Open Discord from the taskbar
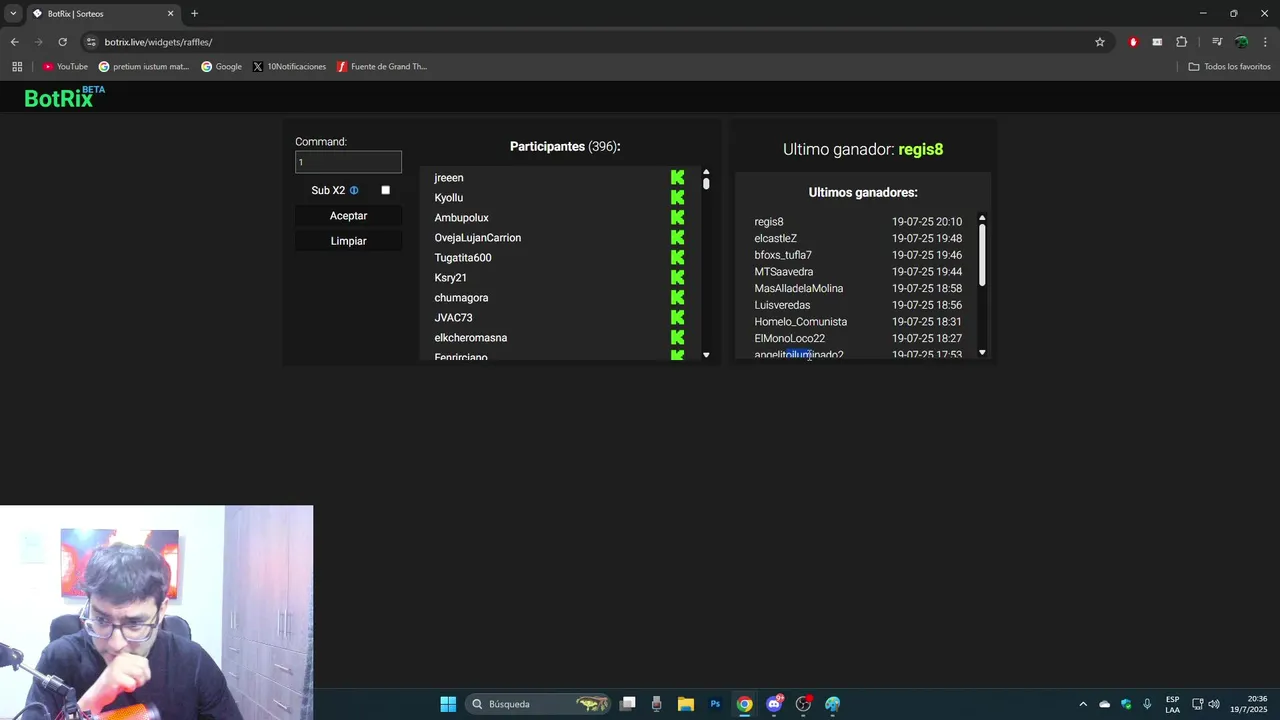Image resolution: width=1280 pixels, height=720 pixels. (x=774, y=704)
